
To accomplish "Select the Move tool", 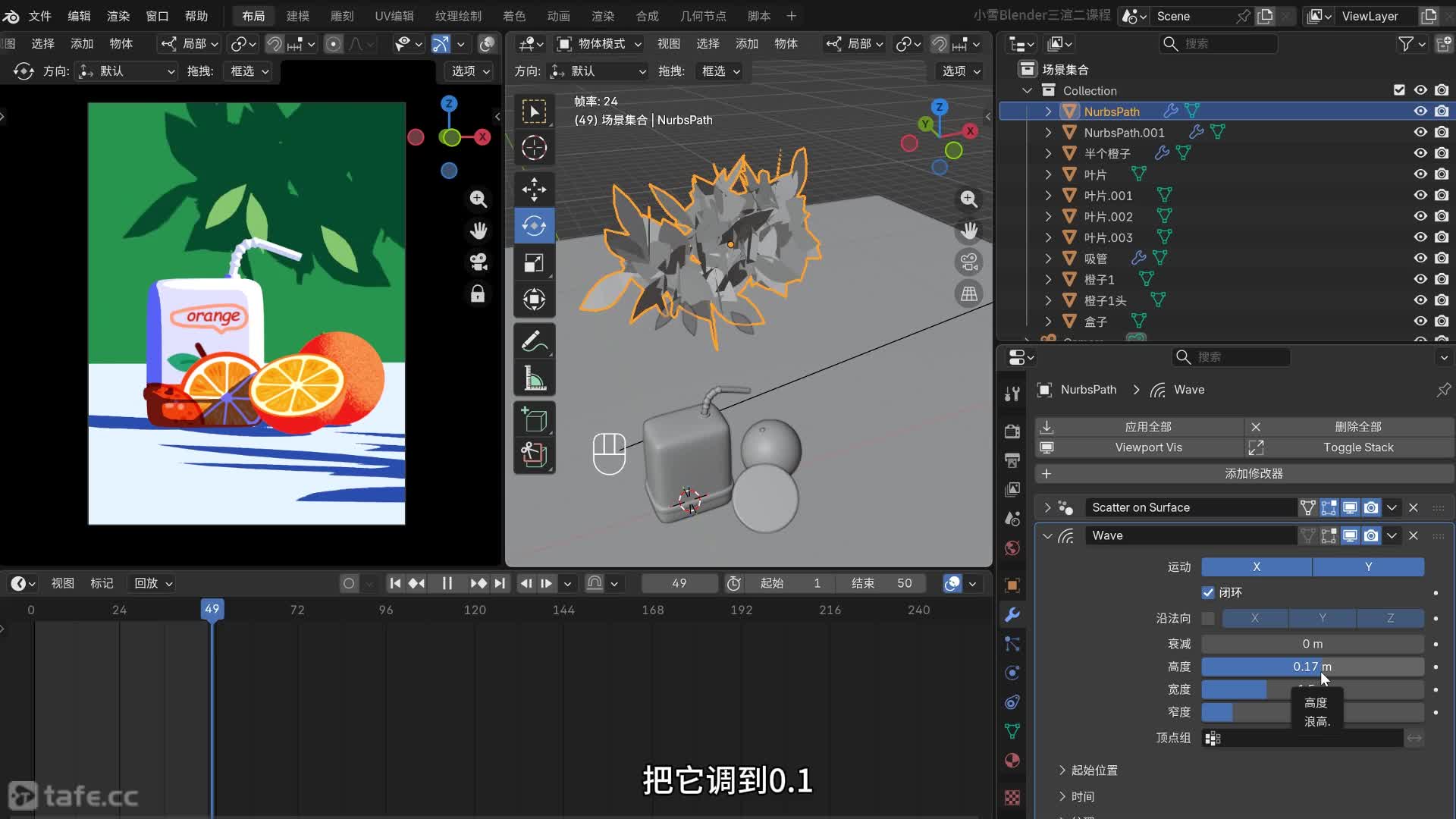I will tap(534, 189).
